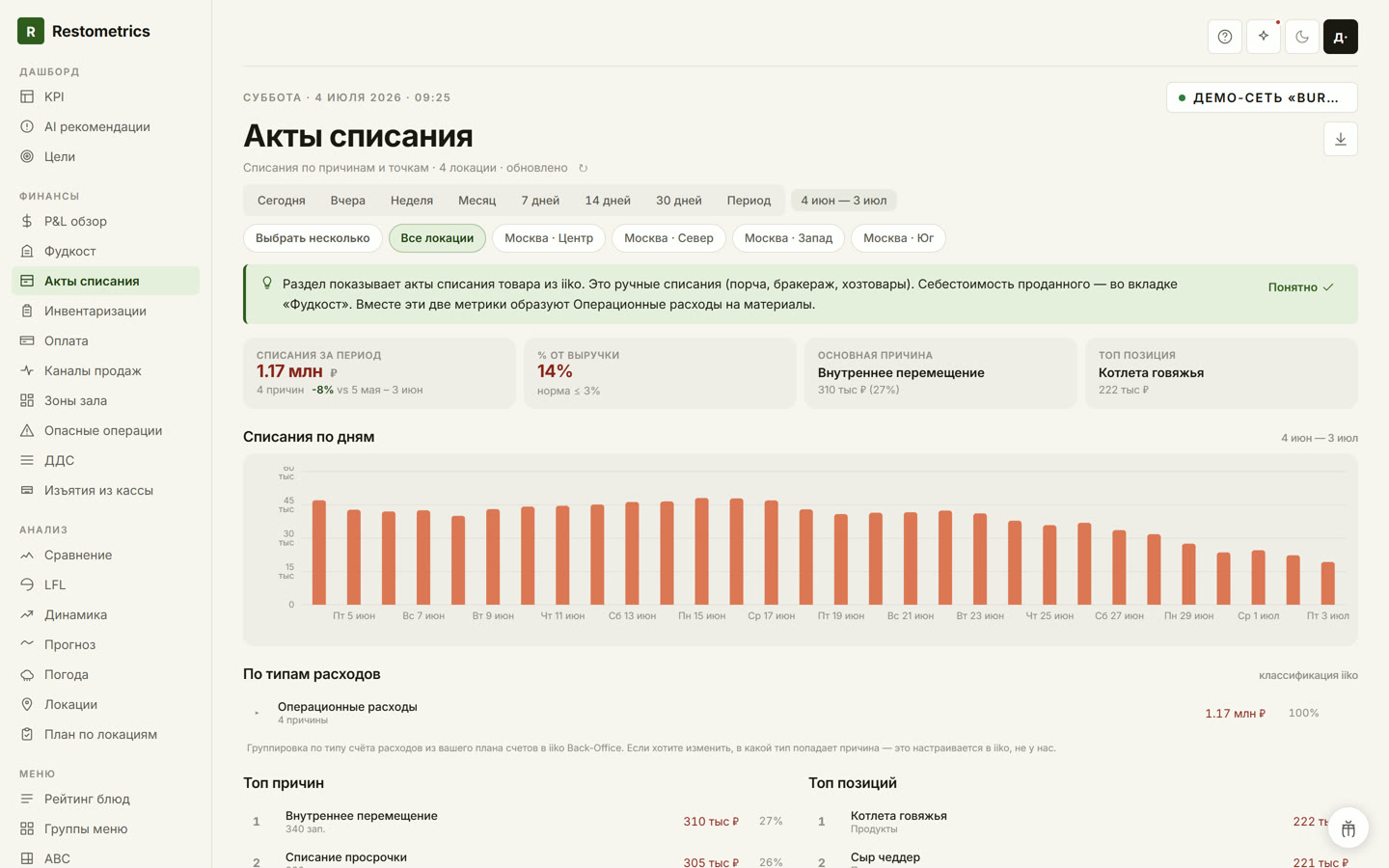Select the Все локации filter chip

click(437, 238)
